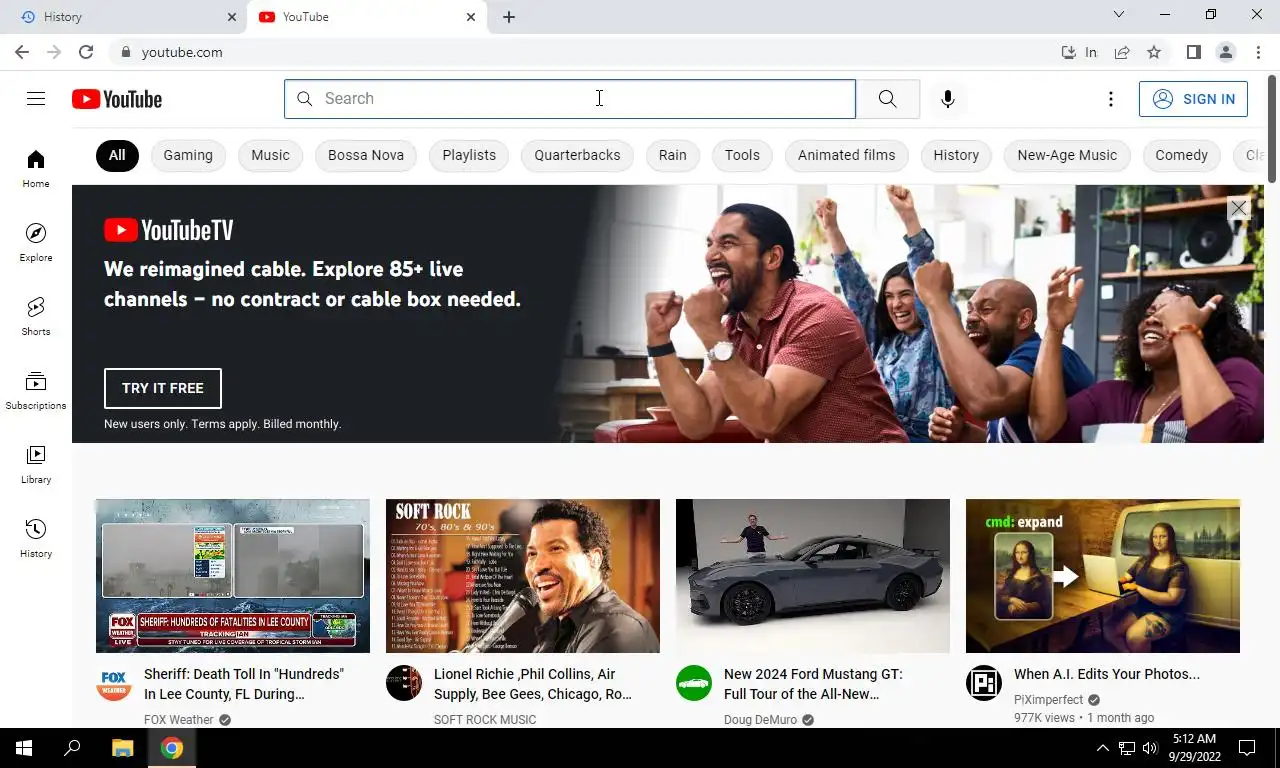Select the Playlists filter chip
Image resolution: width=1280 pixels, height=768 pixels.
(469, 155)
